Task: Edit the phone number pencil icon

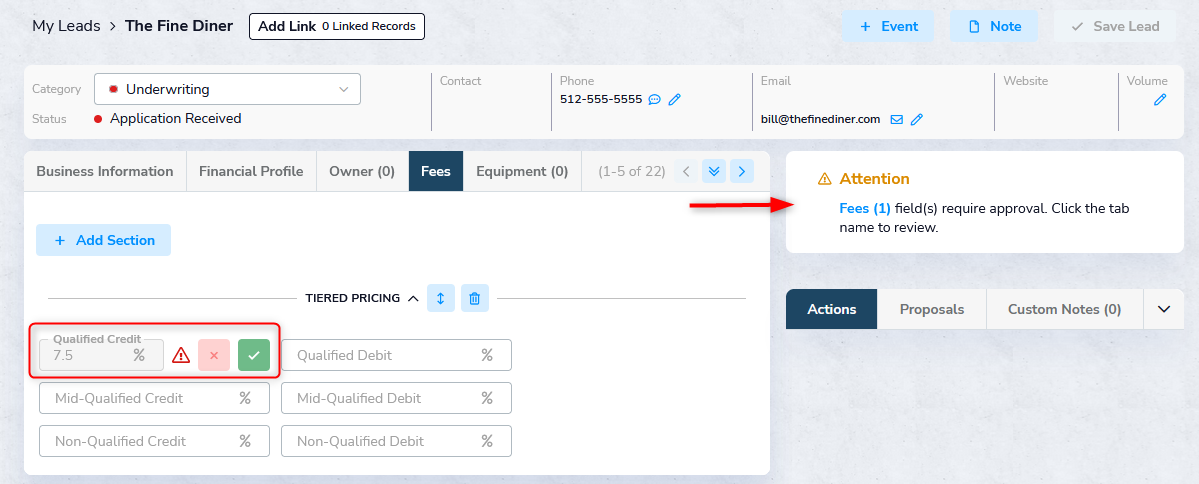Action: coord(675,99)
